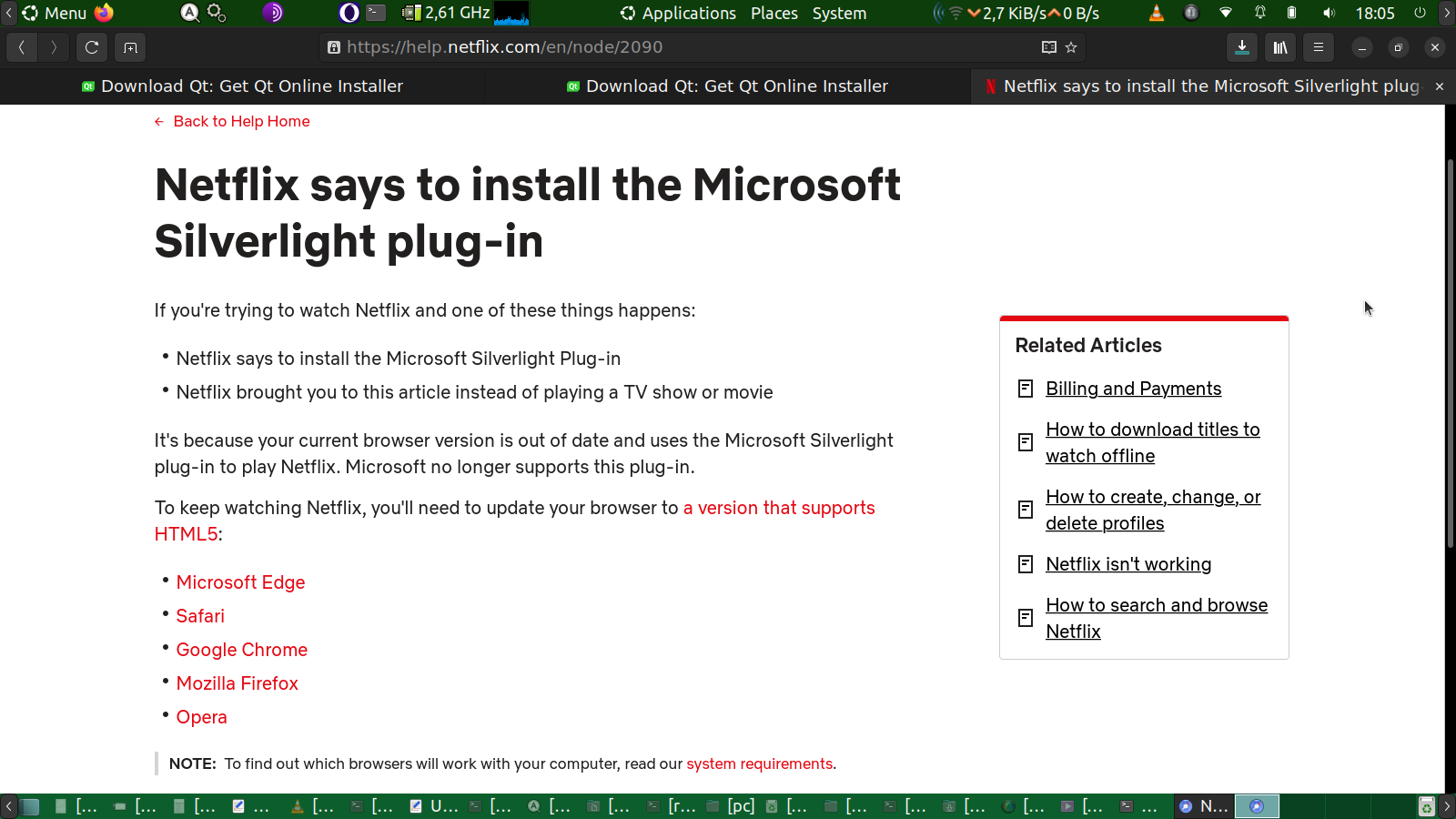Open the trash icon in bottom panel

(x=1427, y=806)
